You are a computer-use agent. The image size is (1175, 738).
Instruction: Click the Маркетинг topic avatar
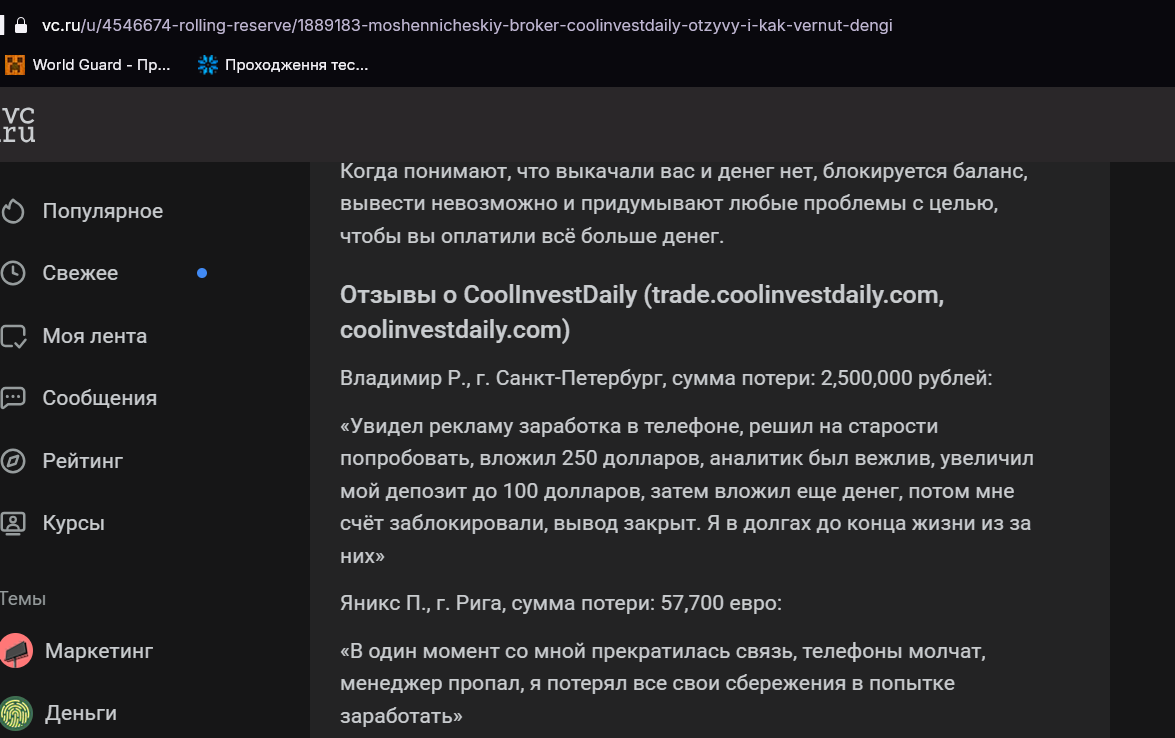coord(16,651)
